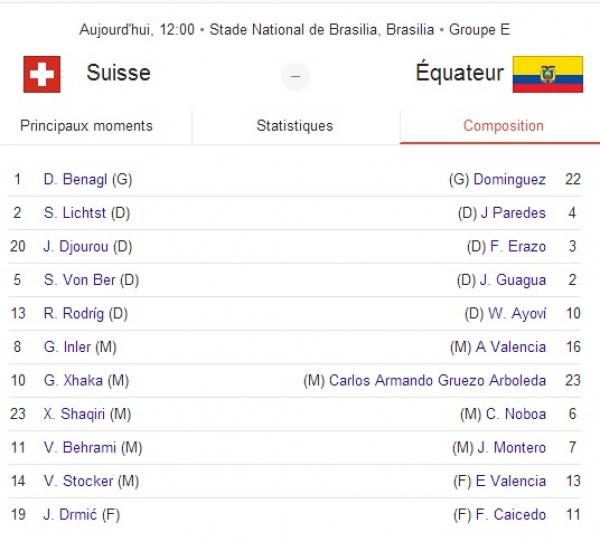Open the Principaux moments tab
This screenshot has width=600, height=542.
(x=86, y=126)
